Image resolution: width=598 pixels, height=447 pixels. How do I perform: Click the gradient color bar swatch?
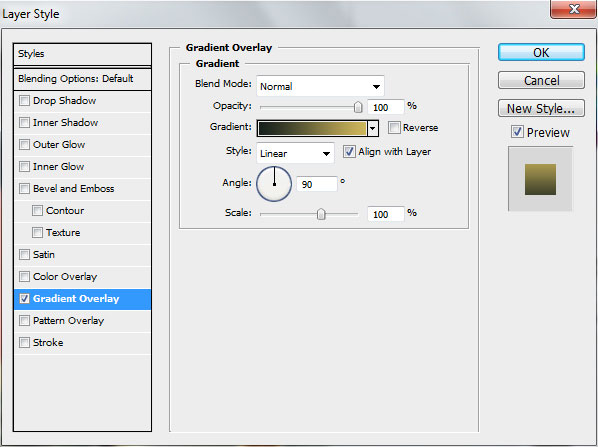pyautogui.click(x=312, y=129)
